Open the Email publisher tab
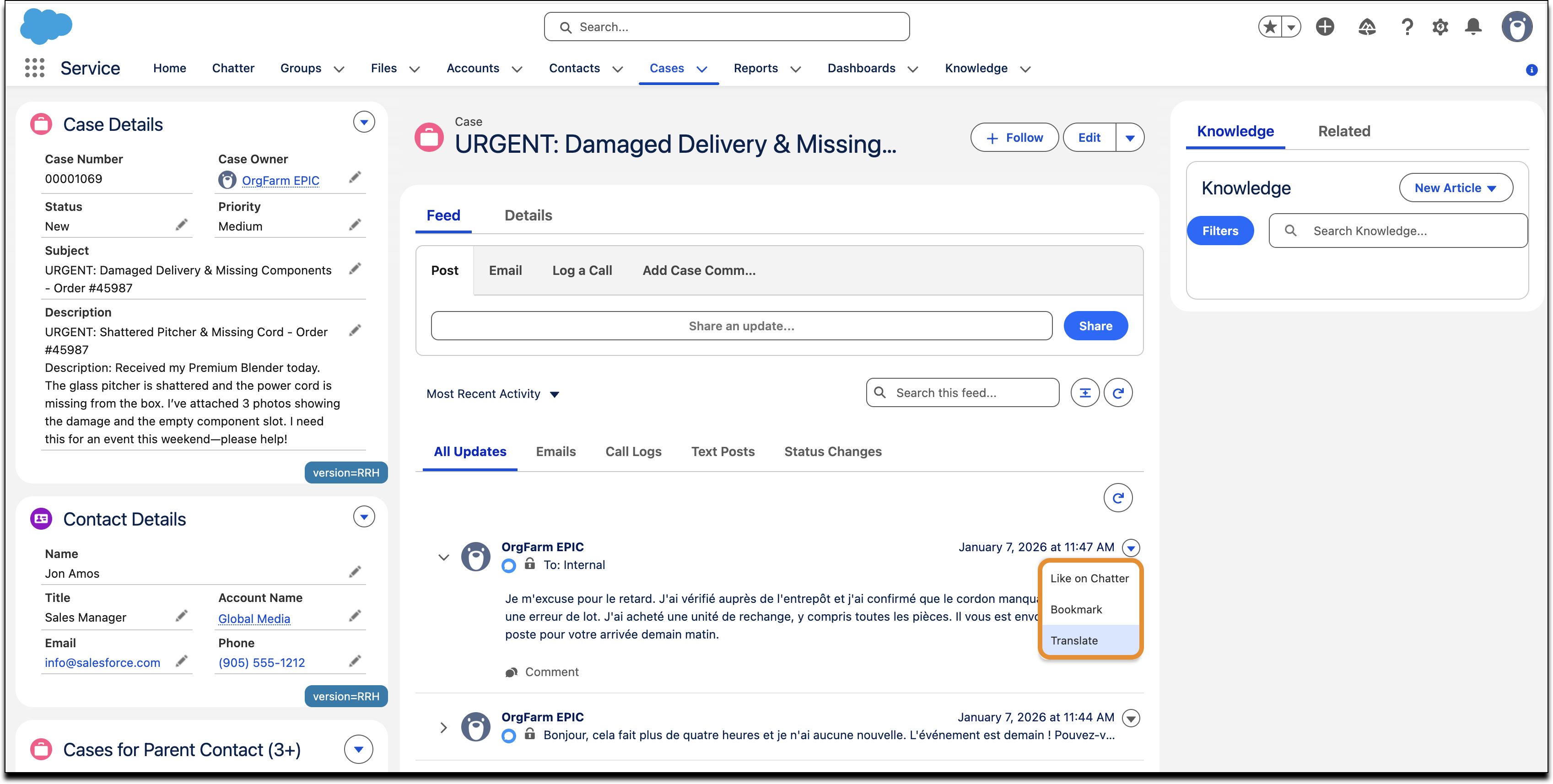This screenshot has width=1553, height=784. 505,271
